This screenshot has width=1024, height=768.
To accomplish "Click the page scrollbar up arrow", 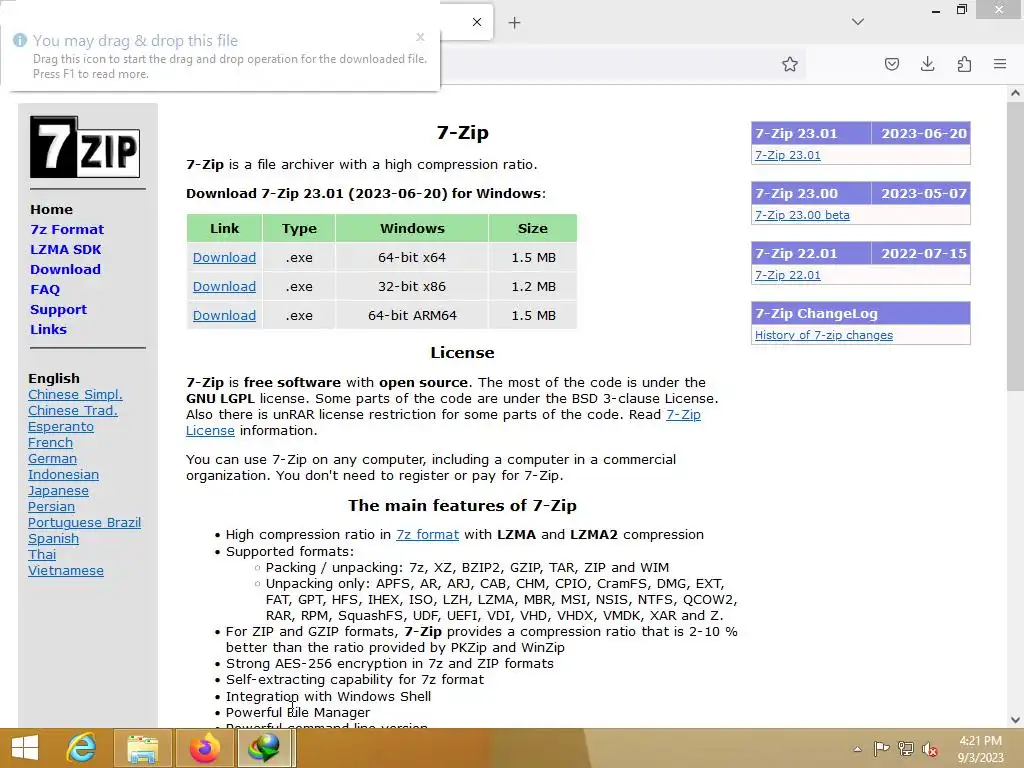I will (1015, 93).
